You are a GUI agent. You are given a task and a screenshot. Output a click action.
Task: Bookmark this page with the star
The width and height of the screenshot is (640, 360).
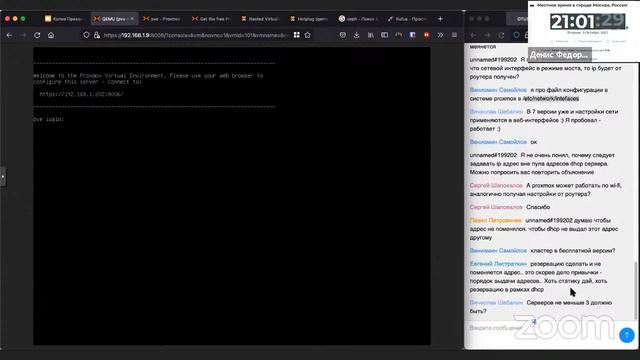coord(308,36)
